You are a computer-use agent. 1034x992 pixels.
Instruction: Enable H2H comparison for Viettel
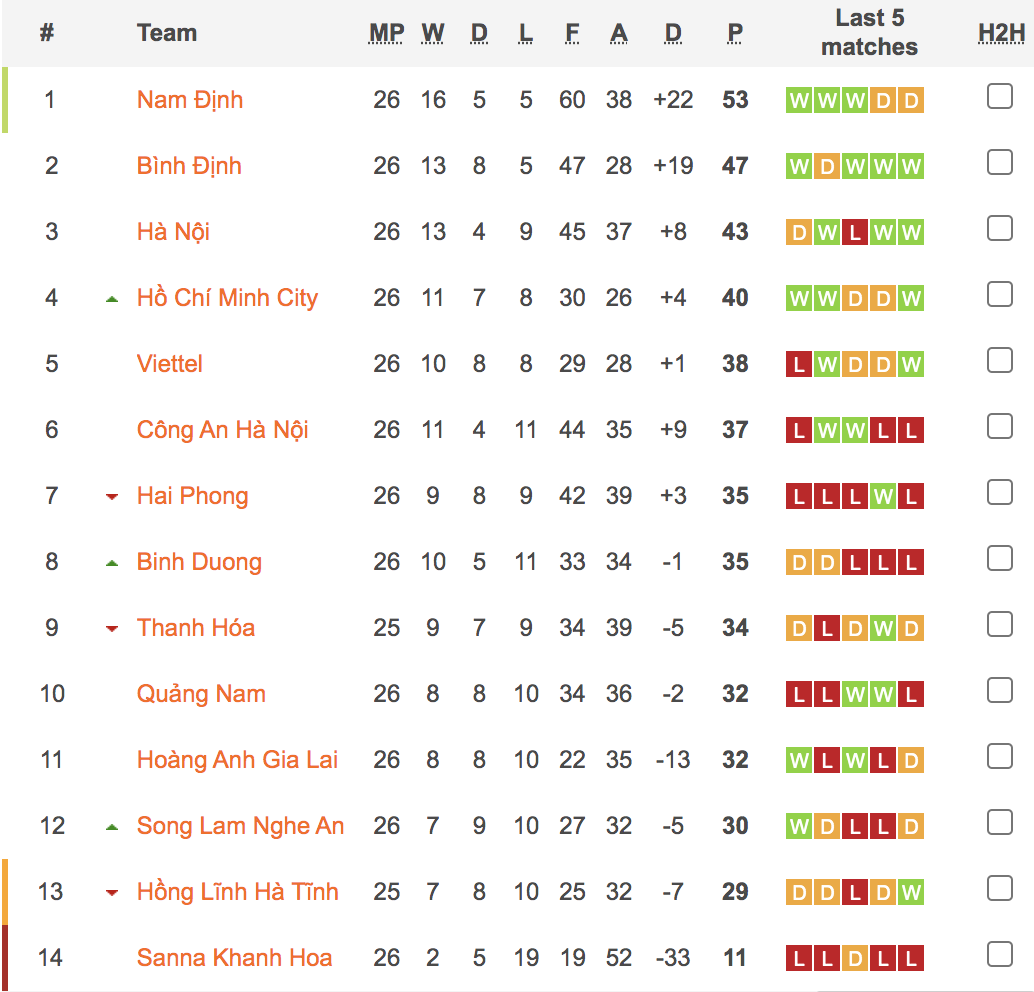pyautogui.click(x=999, y=360)
